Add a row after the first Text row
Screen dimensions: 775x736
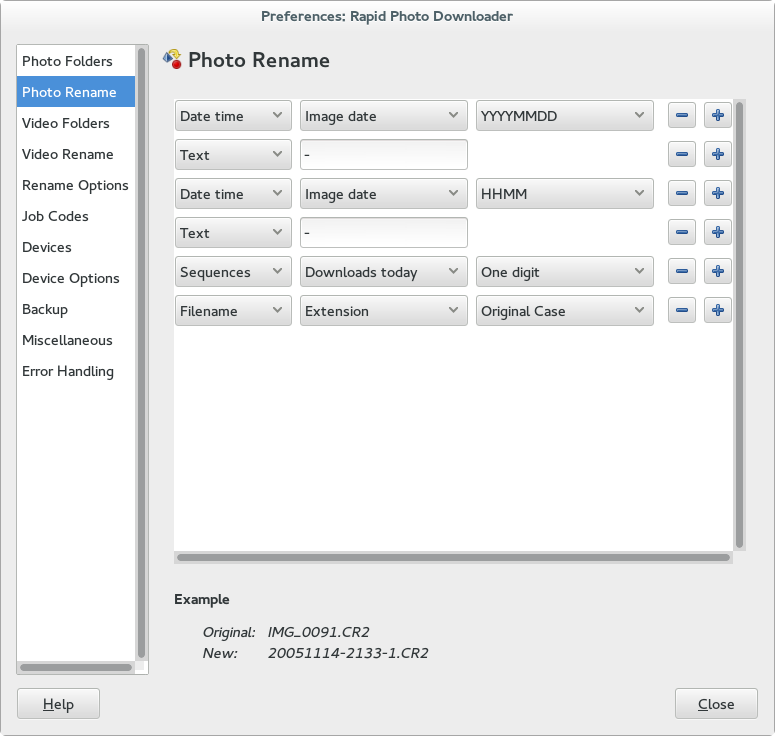tap(718, 154)
